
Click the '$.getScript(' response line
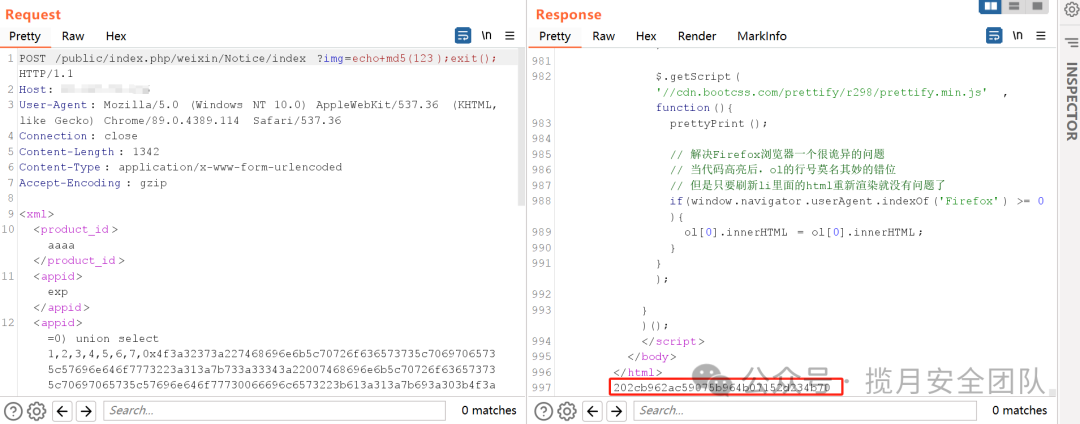(x=698, y=76)
